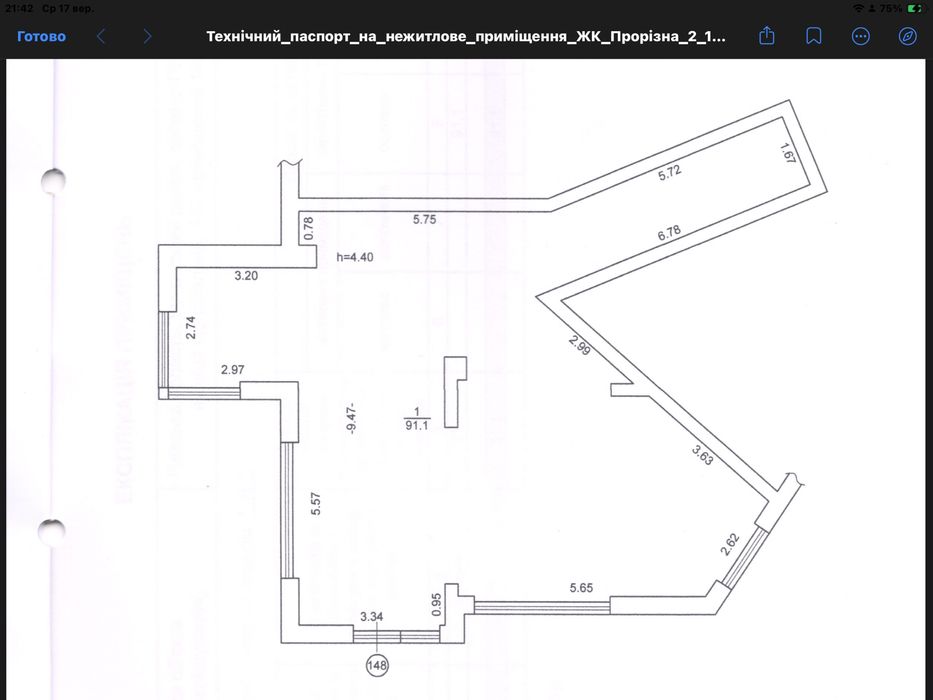Tap the Готово (Done) button
Image resolution: width=933 pixels, height=700 pixels.
(41, 36)
